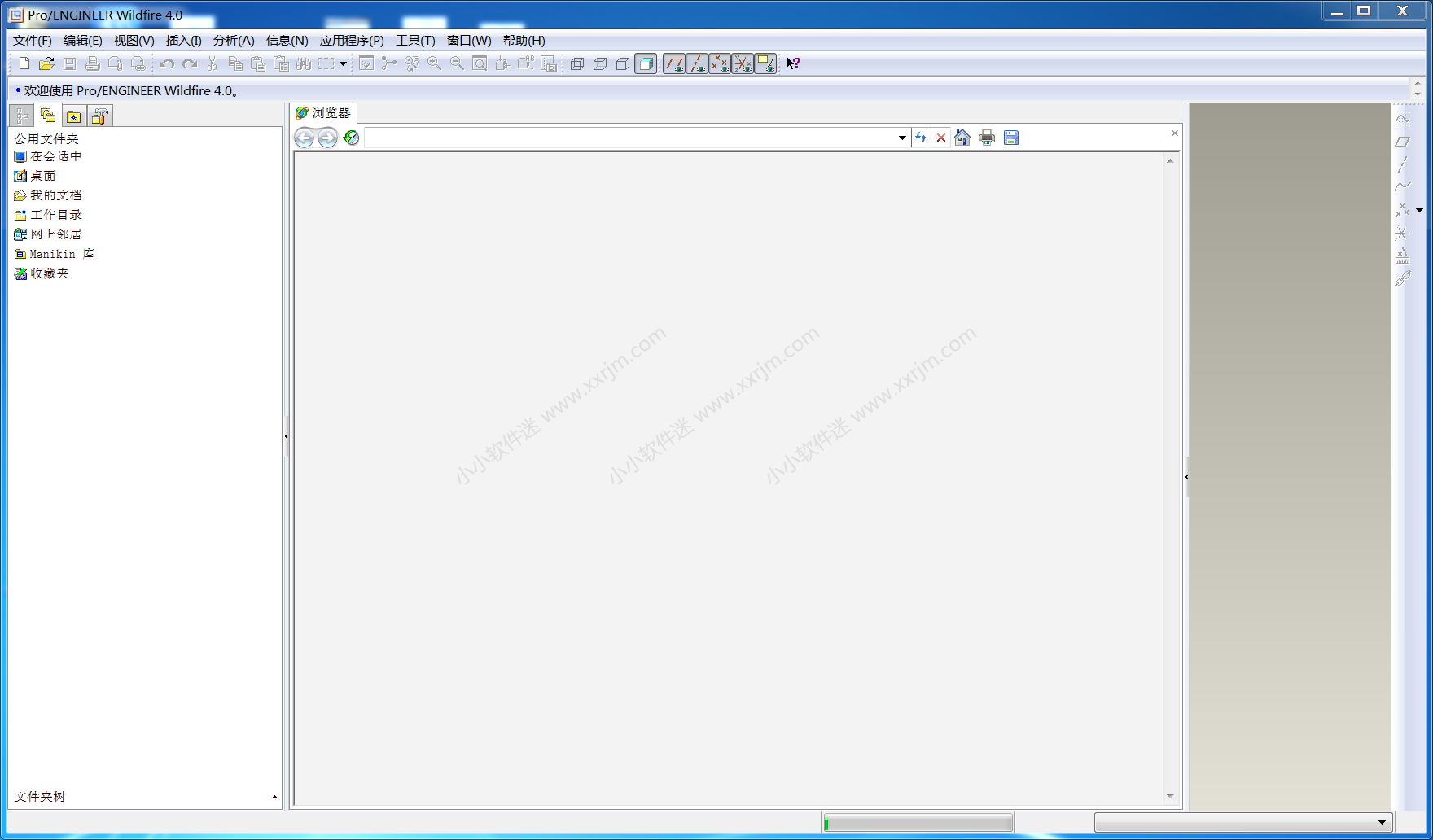Click the Cut scissors icon
Screen dimensions: 1433x840
tap(213, 63)
